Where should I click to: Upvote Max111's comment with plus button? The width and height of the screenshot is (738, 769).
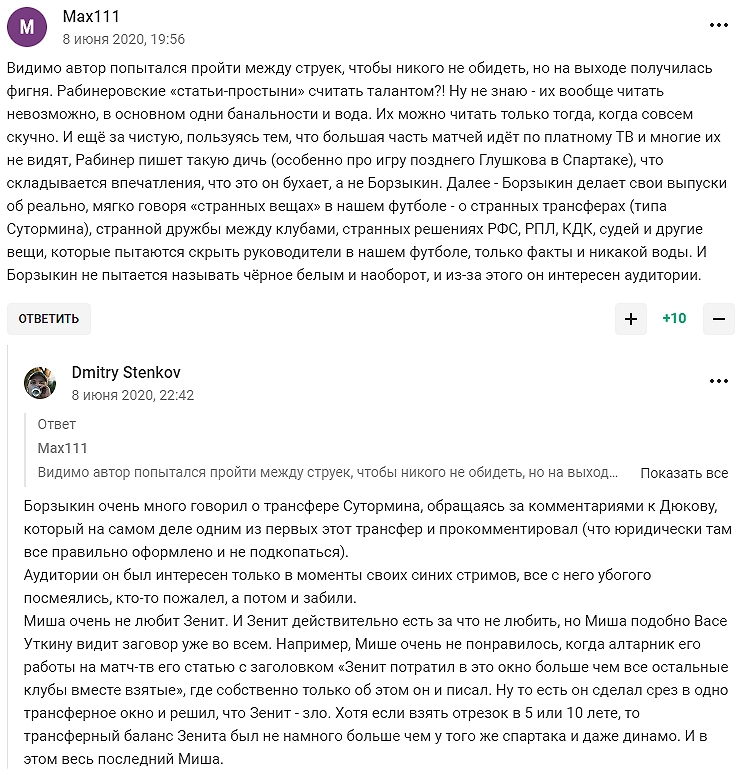pos(630,319)
